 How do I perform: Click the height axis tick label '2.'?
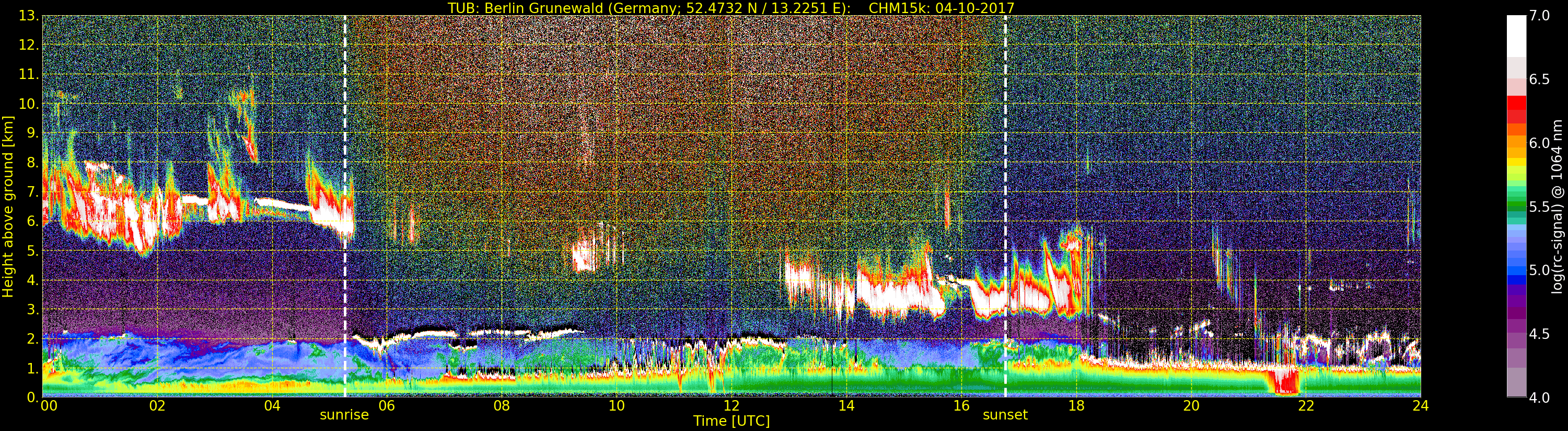(33, 338)
